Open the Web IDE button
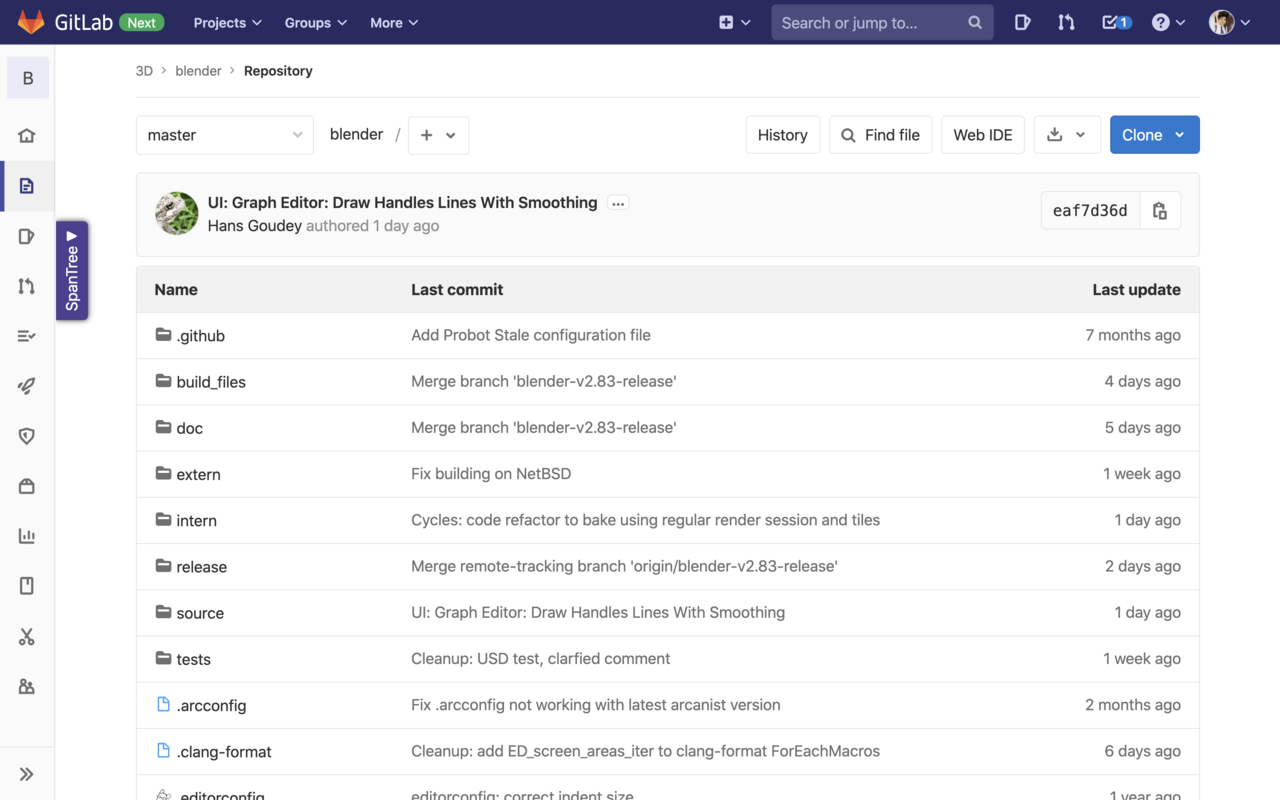The height and width of the screenshot is (800, 1280). 983,135
